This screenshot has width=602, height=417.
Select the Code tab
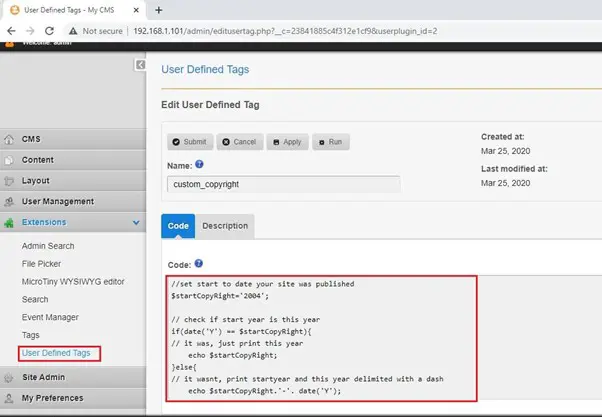click(x=178, y=226)
